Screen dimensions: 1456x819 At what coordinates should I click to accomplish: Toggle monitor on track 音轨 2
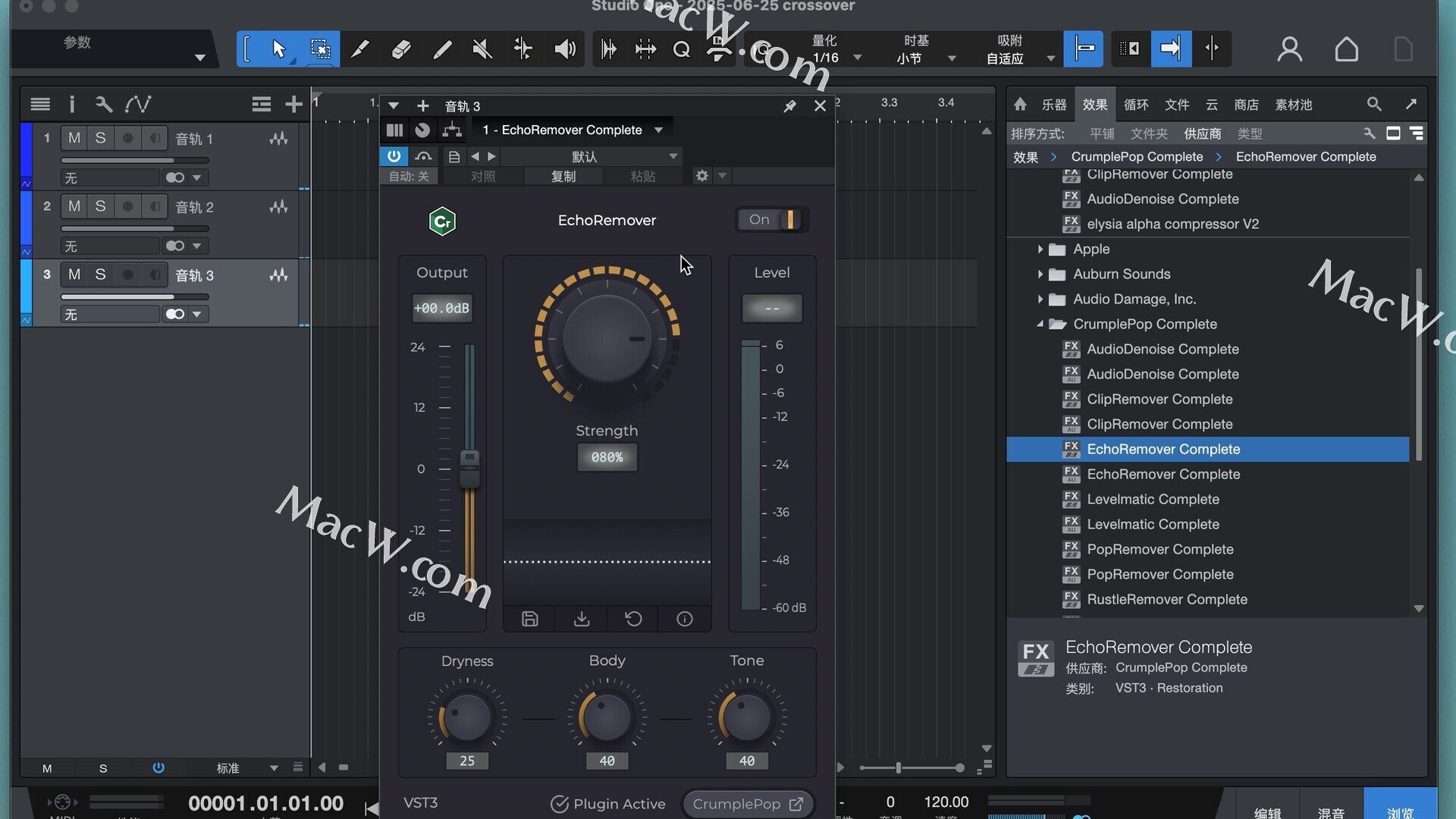(x=155, y=206)
